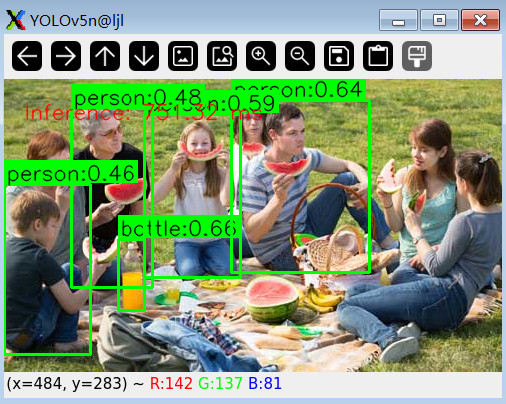Open the grayed properties brush icon
This screenshot has width=506, height=404.
[x=417, y=56]
